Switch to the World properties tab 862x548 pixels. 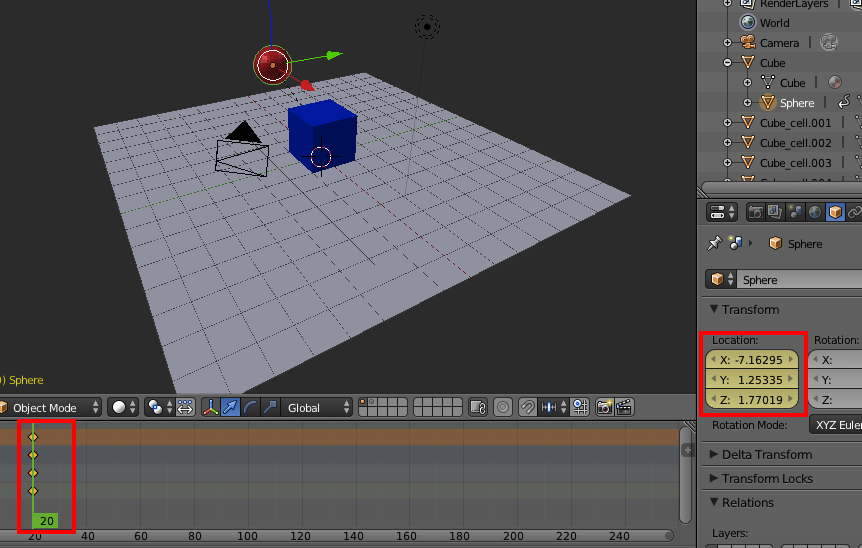(x=815, y=212)
